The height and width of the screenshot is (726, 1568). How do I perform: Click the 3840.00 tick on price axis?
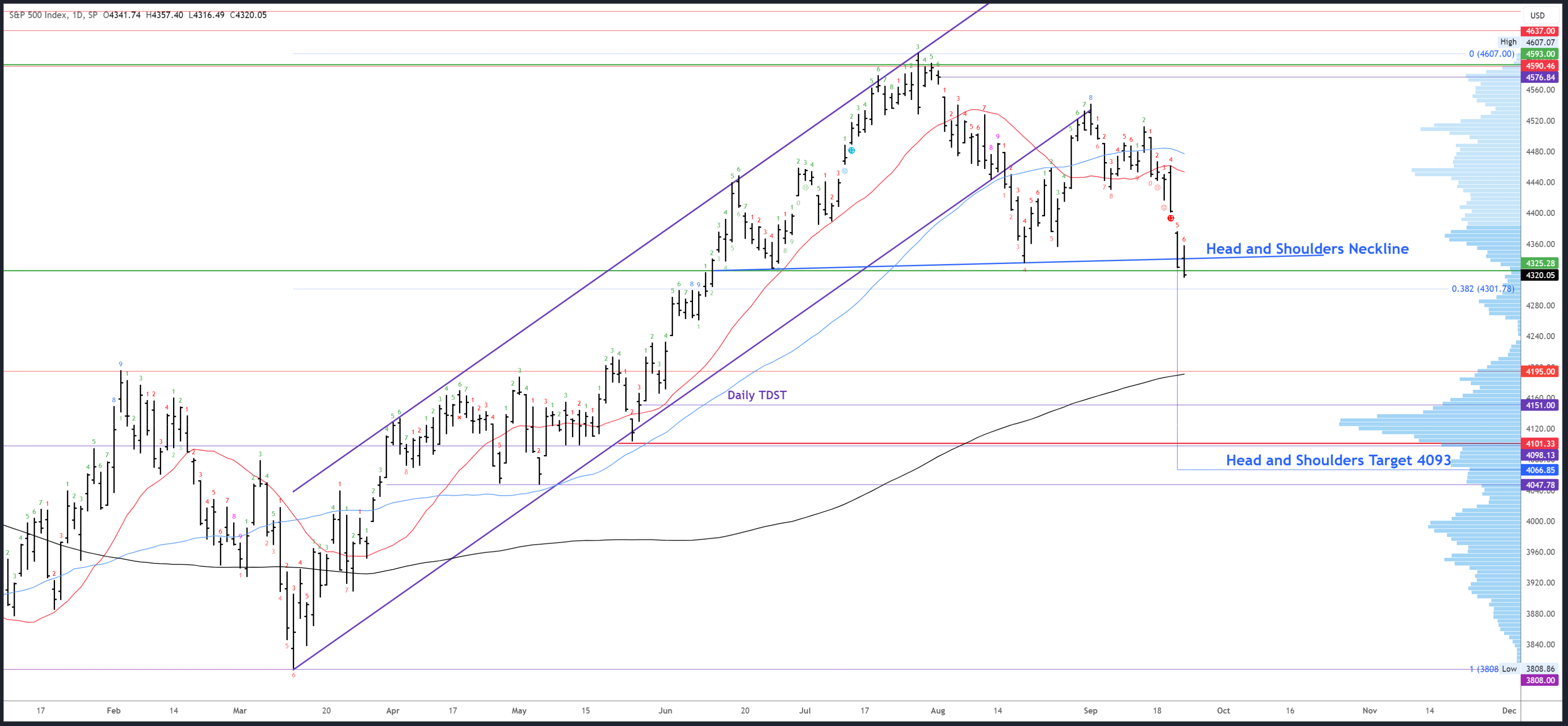pyautogui.click(x=1540, y=644)
